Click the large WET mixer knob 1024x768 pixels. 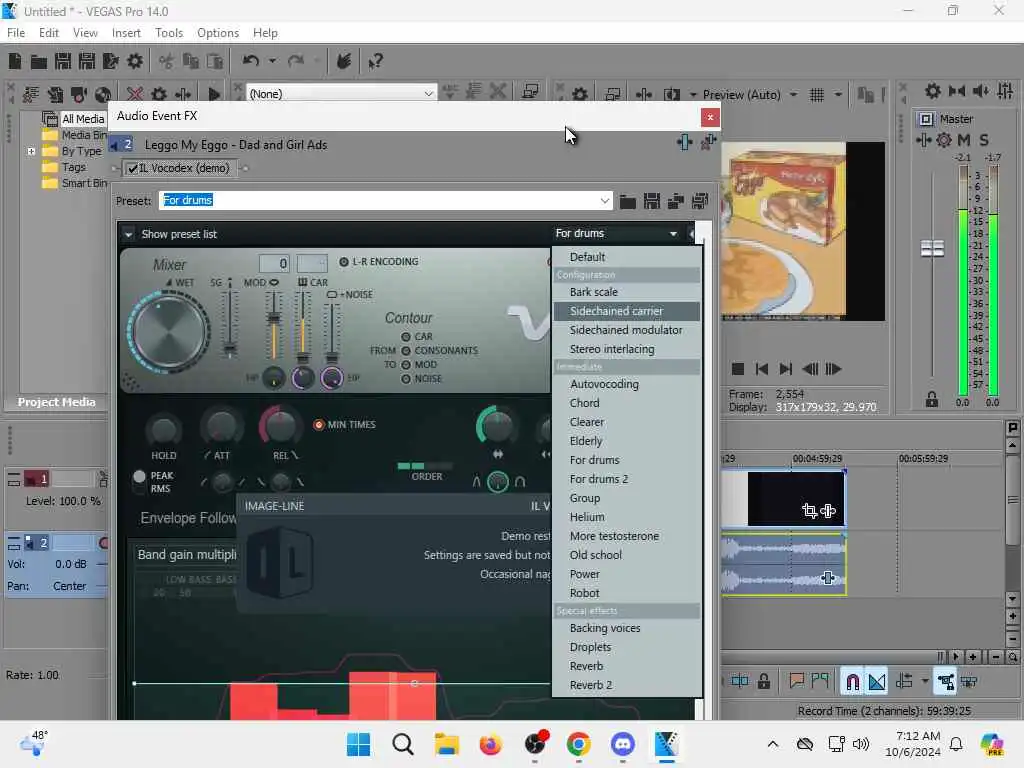[x=168, y=332]
